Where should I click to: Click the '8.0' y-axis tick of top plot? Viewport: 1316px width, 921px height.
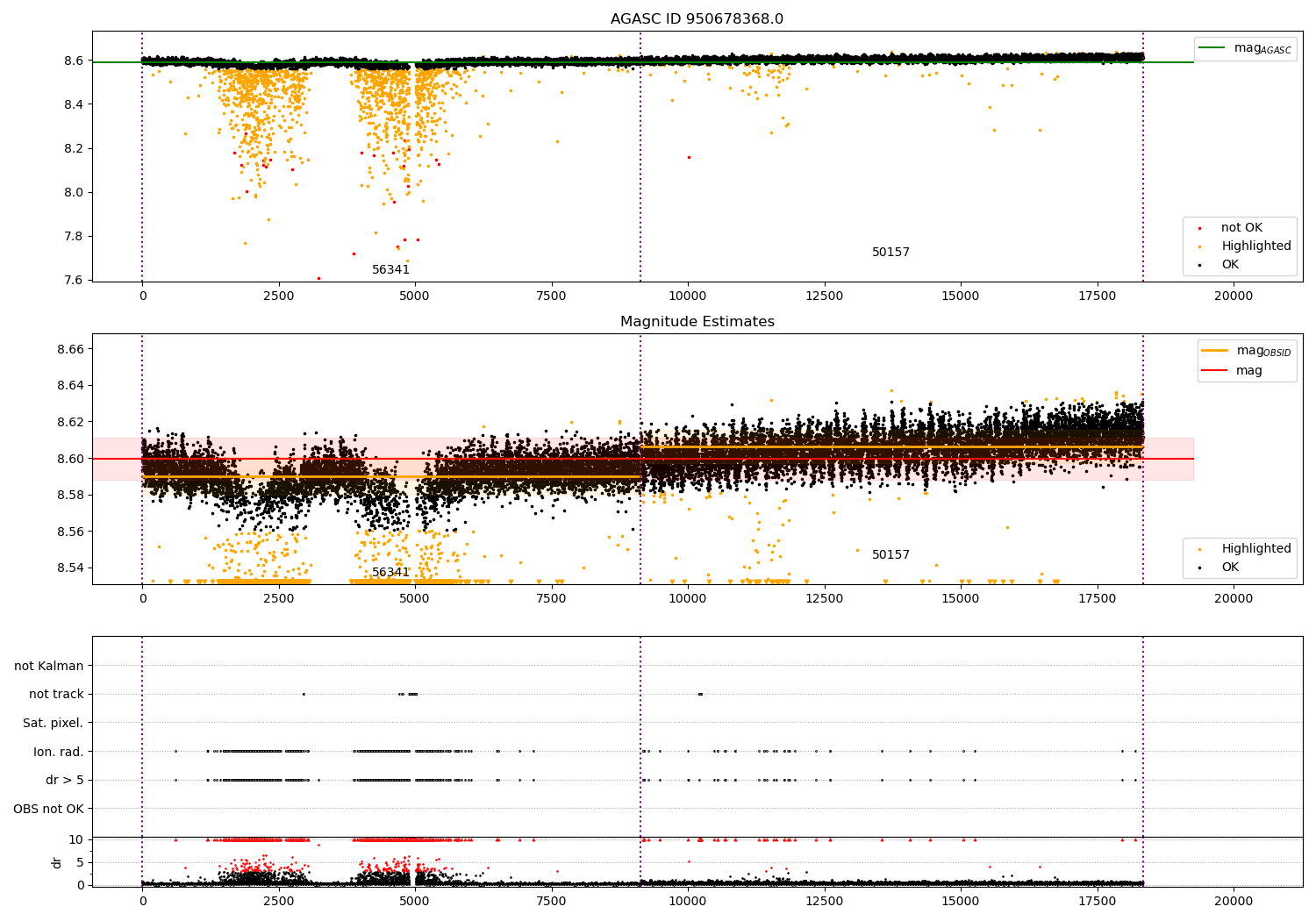click(x=75, y=192)
